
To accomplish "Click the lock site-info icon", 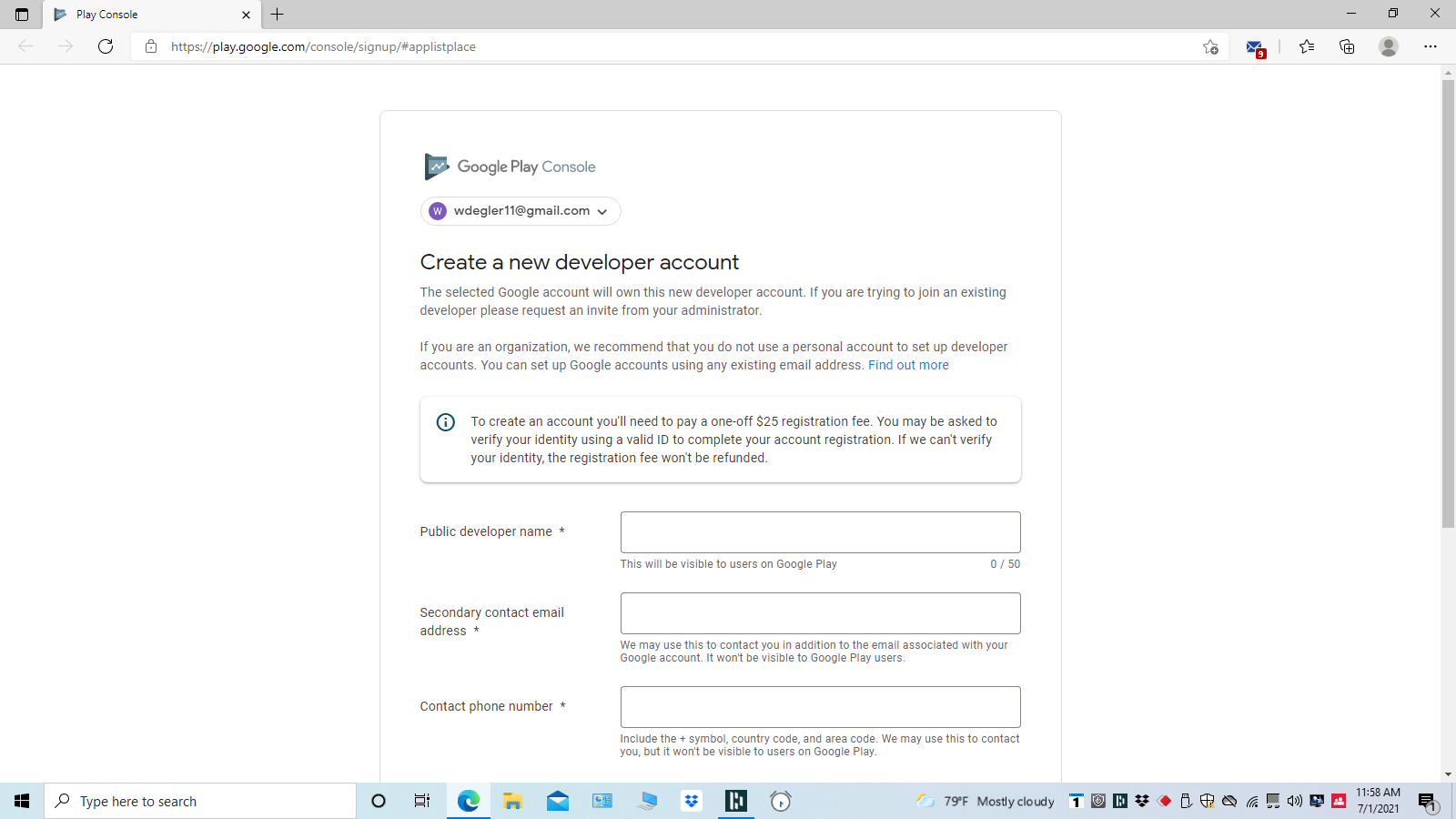I will click(x=151, y=46).
